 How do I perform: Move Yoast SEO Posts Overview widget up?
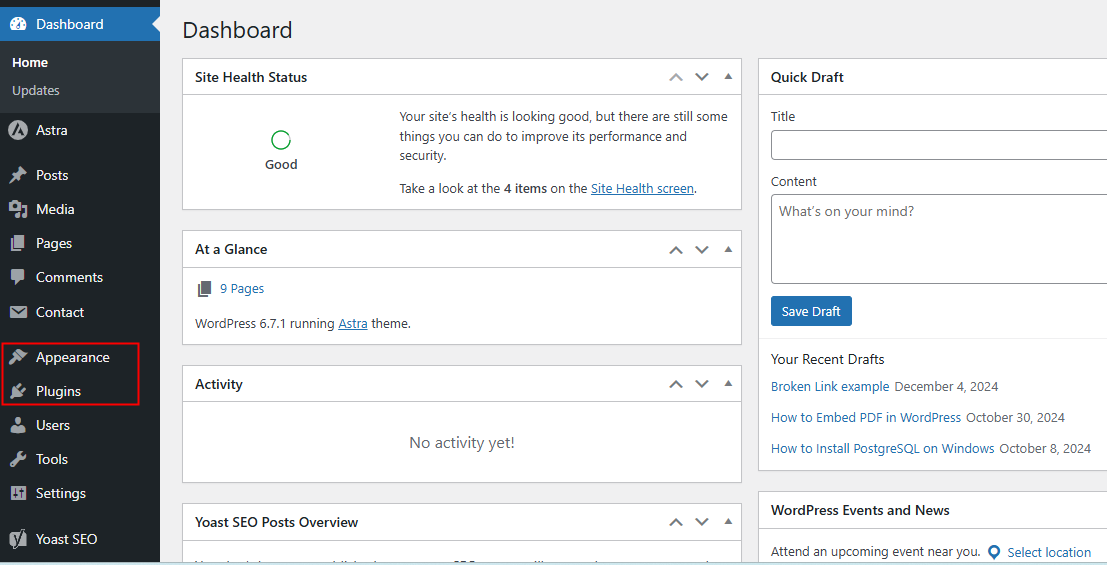pos(676,522)
